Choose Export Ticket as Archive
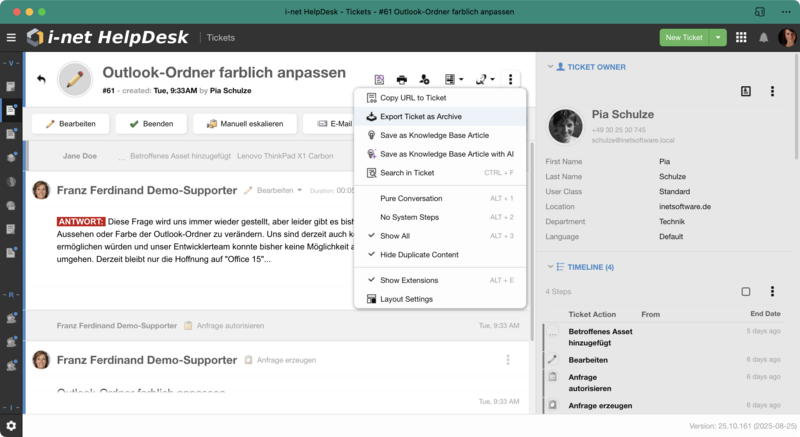 click(x=420, y=116)
